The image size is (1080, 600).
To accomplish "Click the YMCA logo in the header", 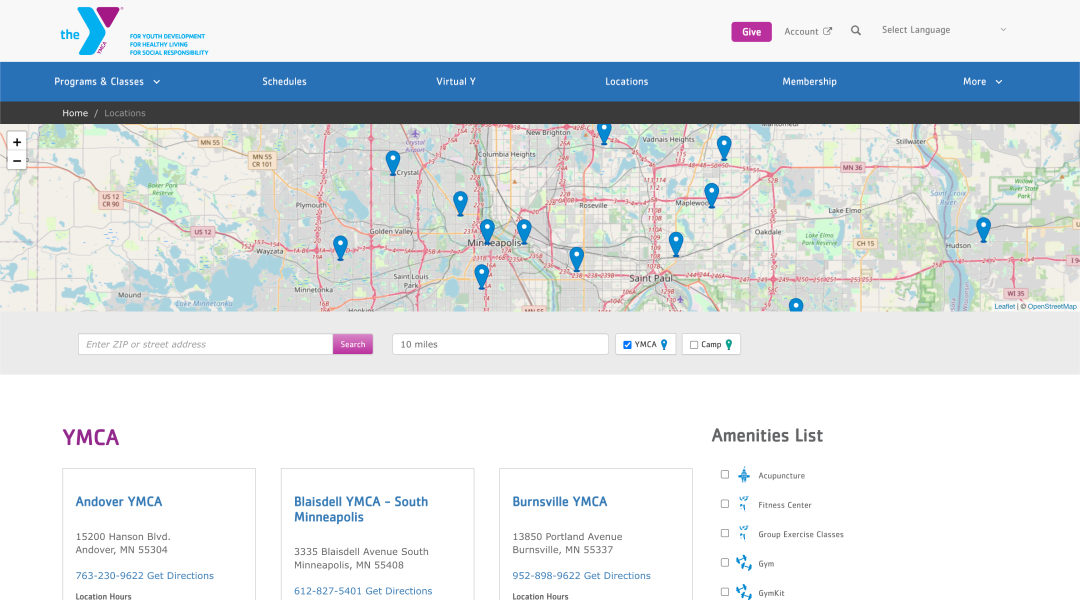I will pos(92,31).
